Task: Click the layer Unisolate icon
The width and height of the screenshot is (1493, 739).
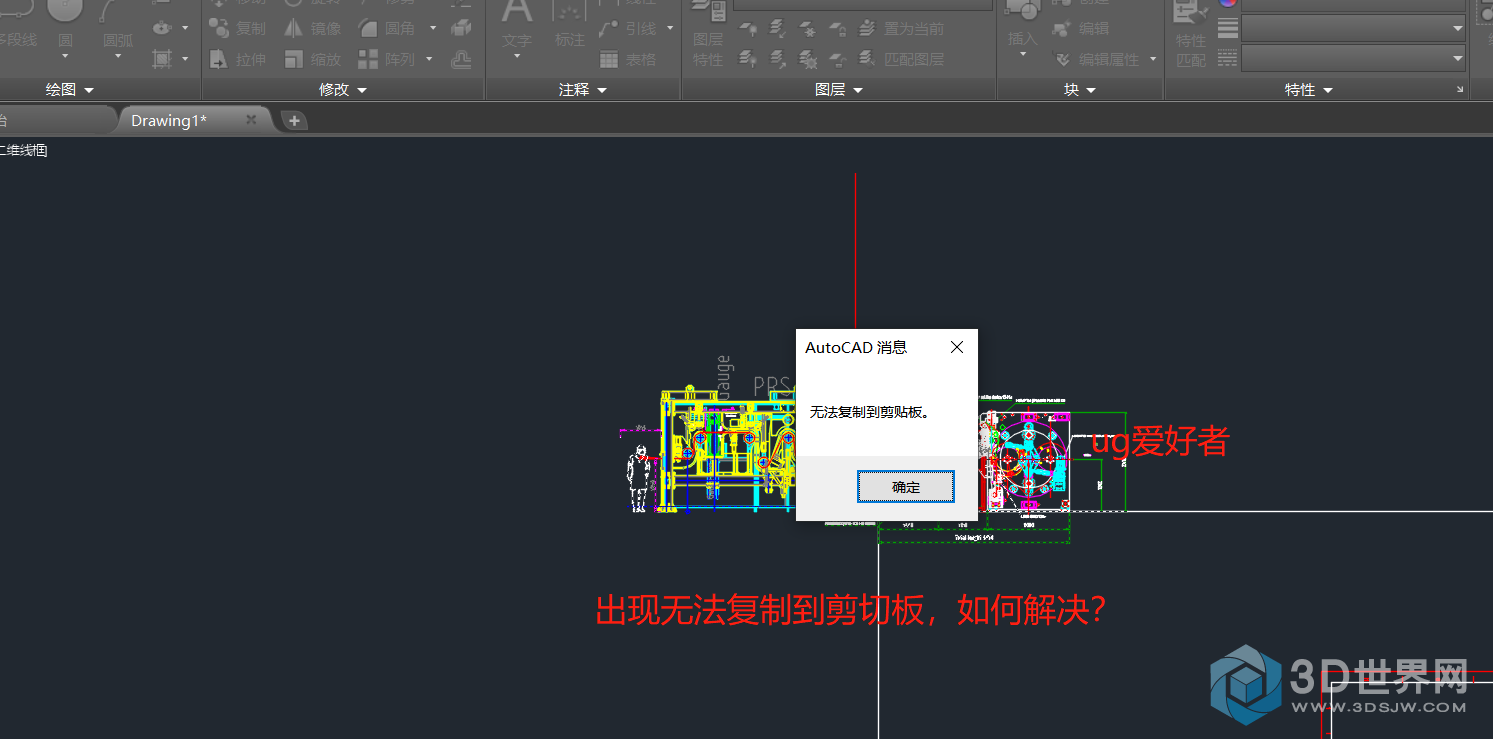Action: pyautogui.click(x=778, y=60)
